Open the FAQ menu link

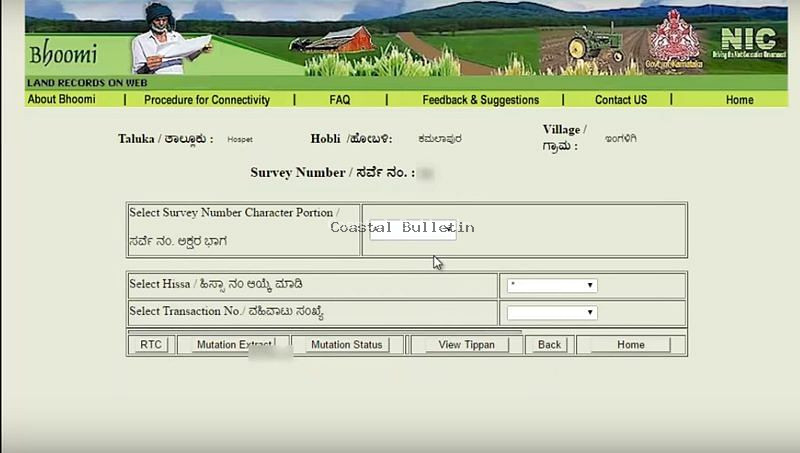(340, 100)
